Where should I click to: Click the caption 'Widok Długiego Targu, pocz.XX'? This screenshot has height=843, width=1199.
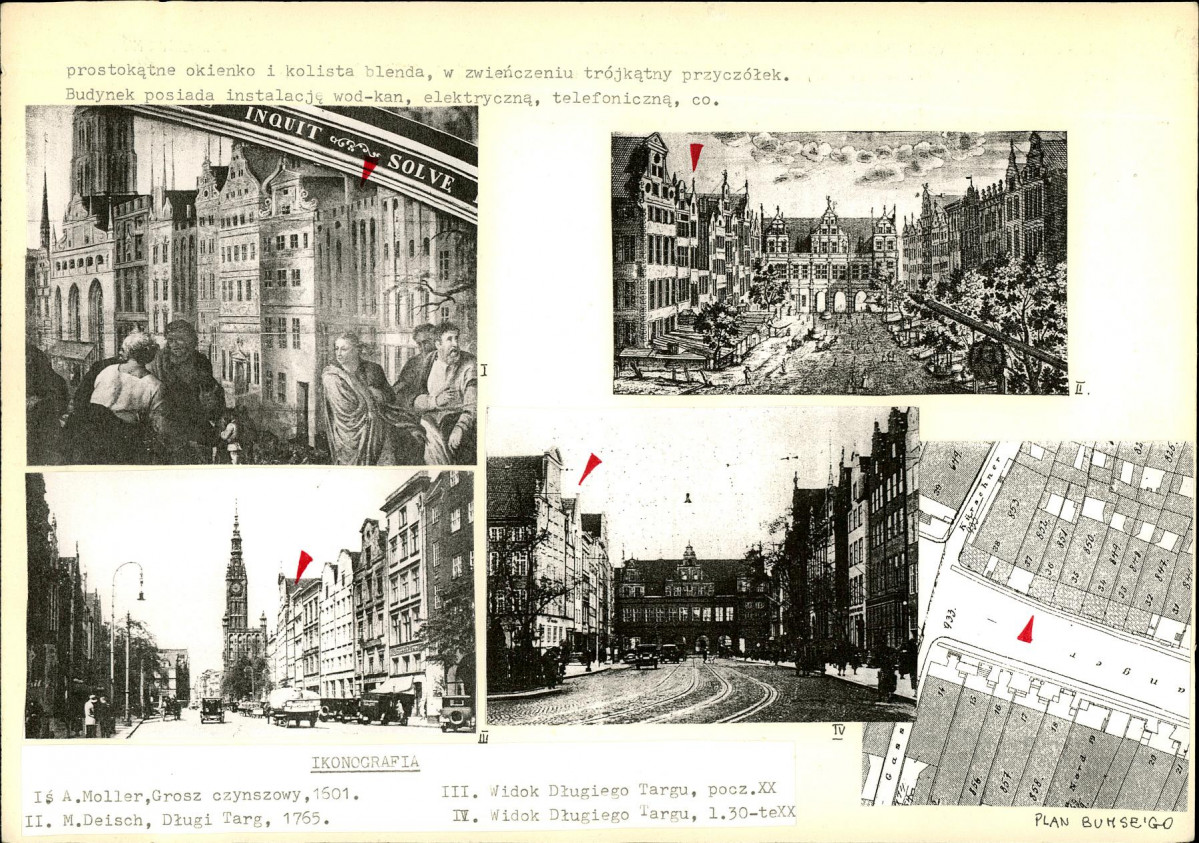click(616, 790)
